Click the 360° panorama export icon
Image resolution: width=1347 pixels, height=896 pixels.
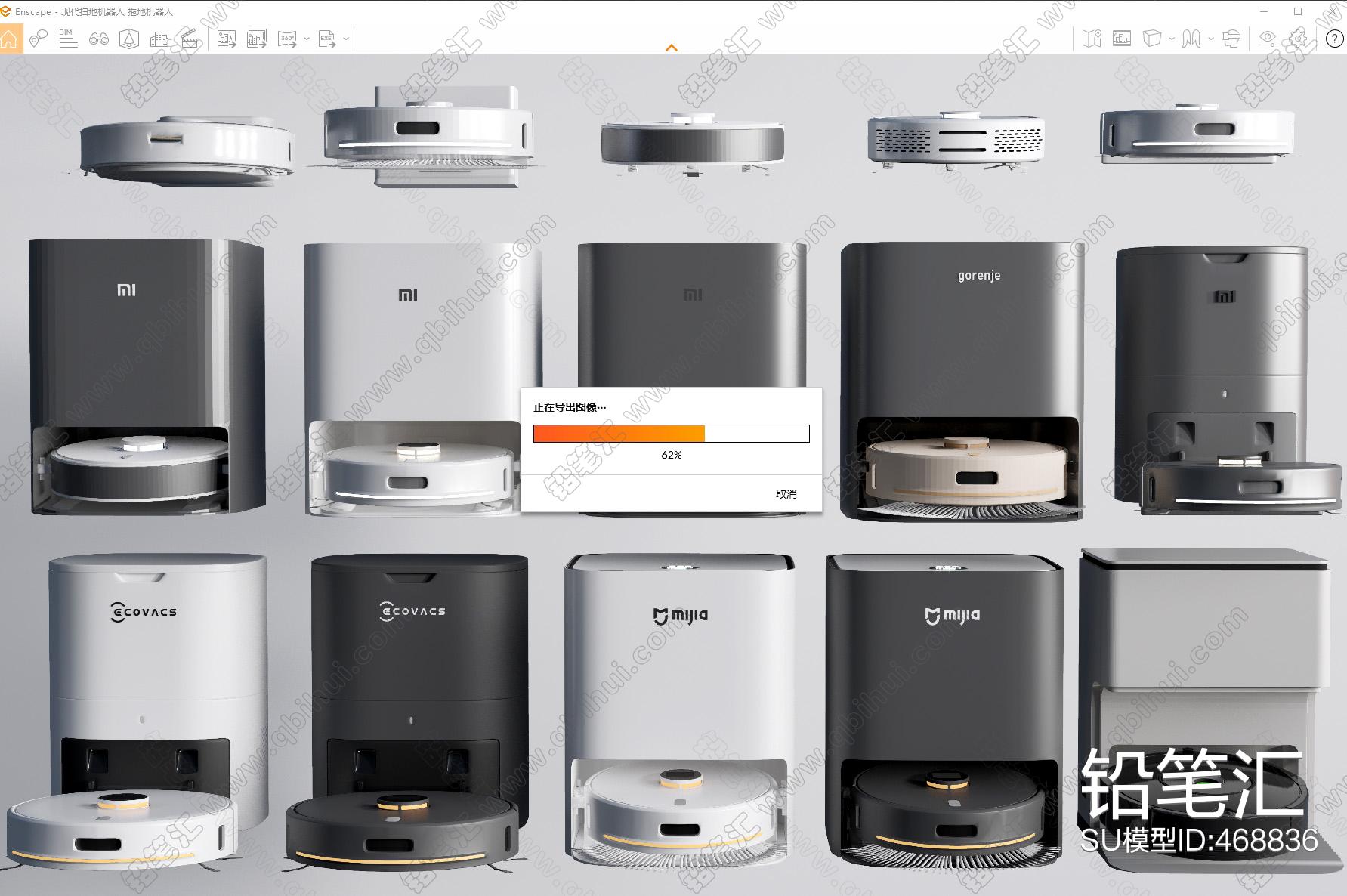(287, 39)
